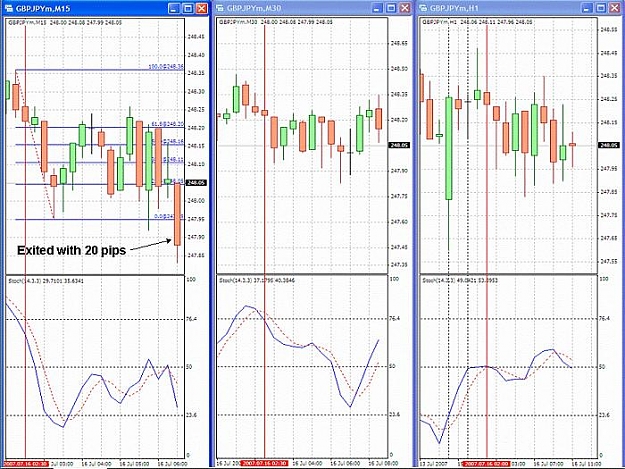Minimize the GBPJPYm,M15 chart window

[x=174, y=8]
